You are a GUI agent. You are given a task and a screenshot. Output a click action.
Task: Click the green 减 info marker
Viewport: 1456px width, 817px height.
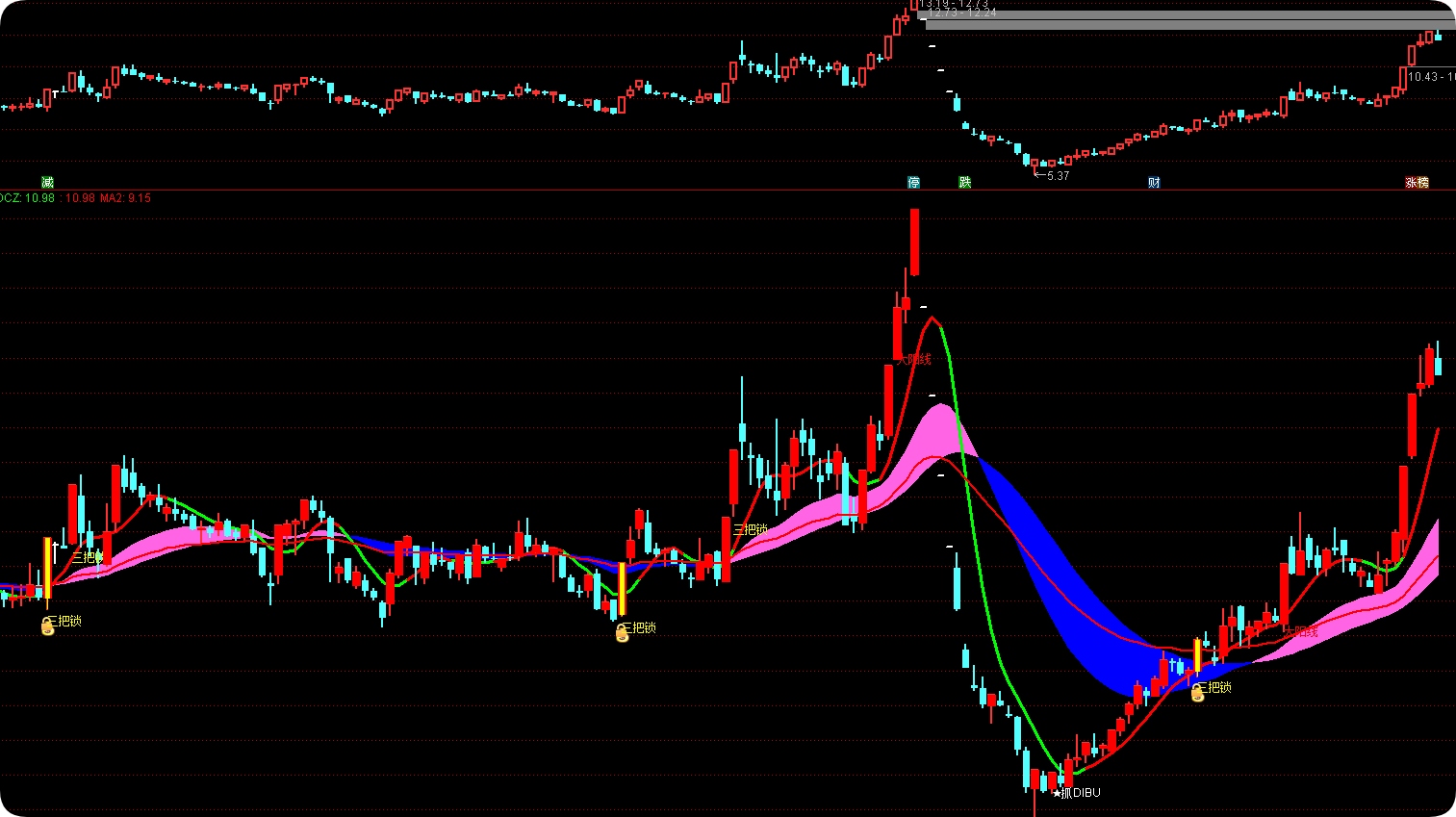[x=48, y=182]
